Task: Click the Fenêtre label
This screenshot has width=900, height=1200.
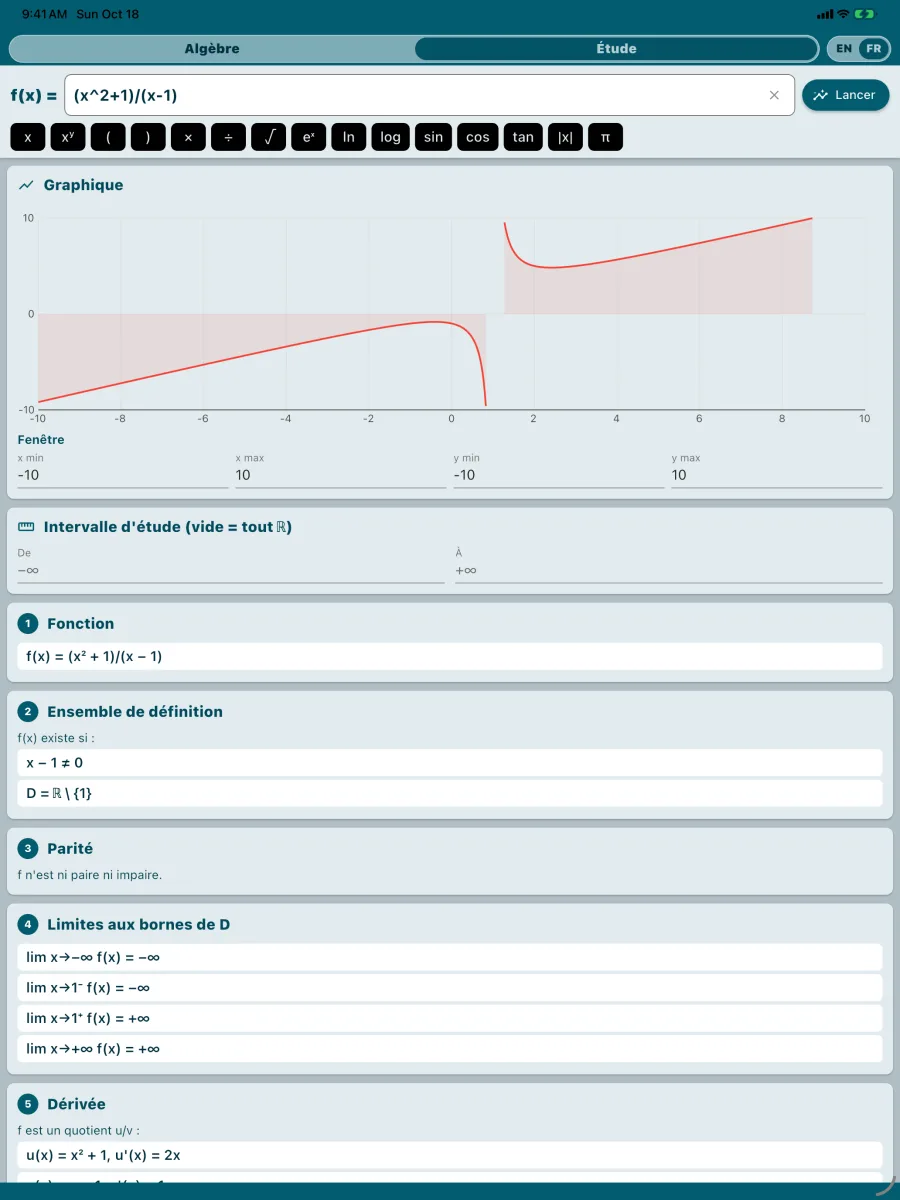Action: [x=41, y=440]
